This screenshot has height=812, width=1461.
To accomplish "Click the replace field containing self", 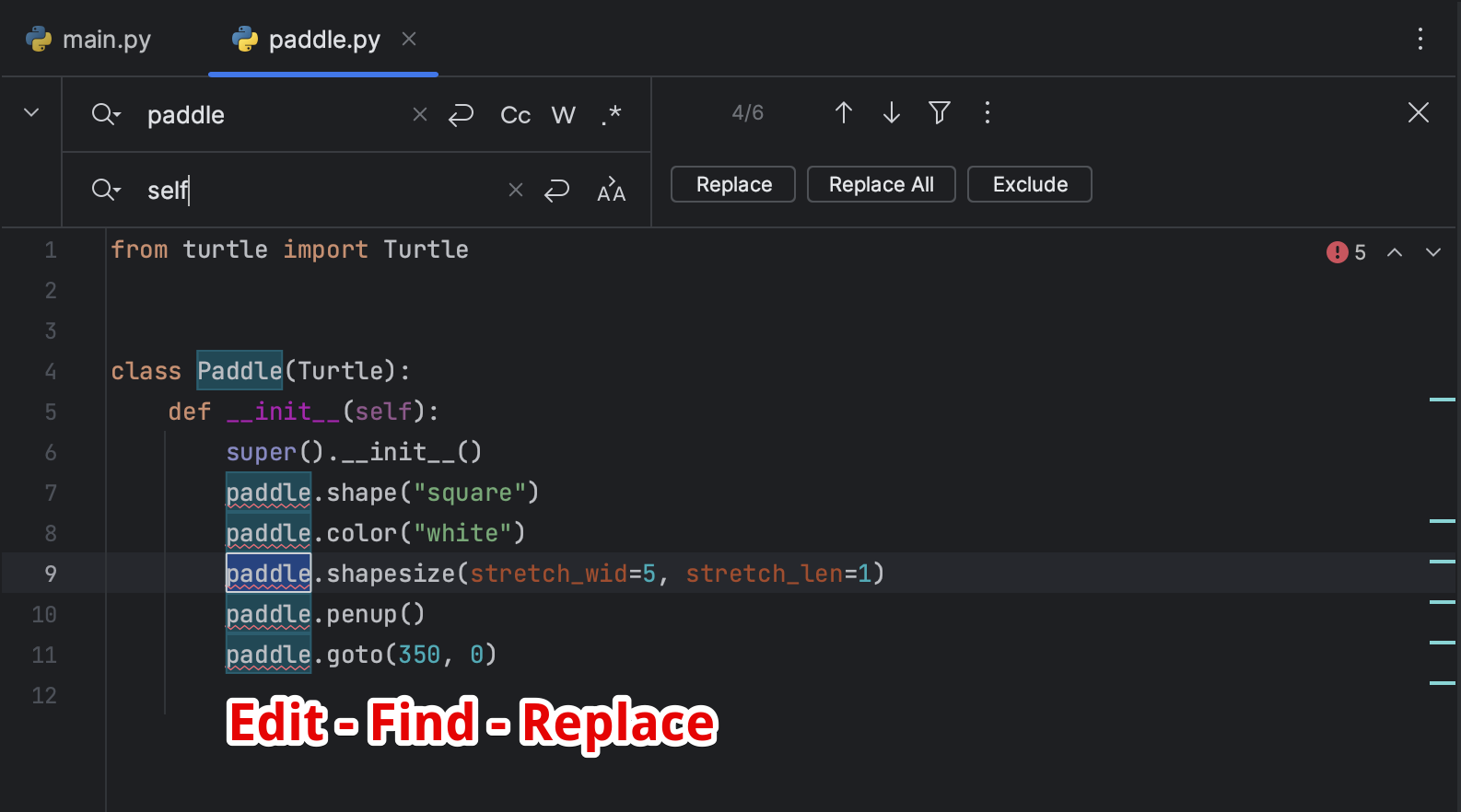I will click(322, 191).
